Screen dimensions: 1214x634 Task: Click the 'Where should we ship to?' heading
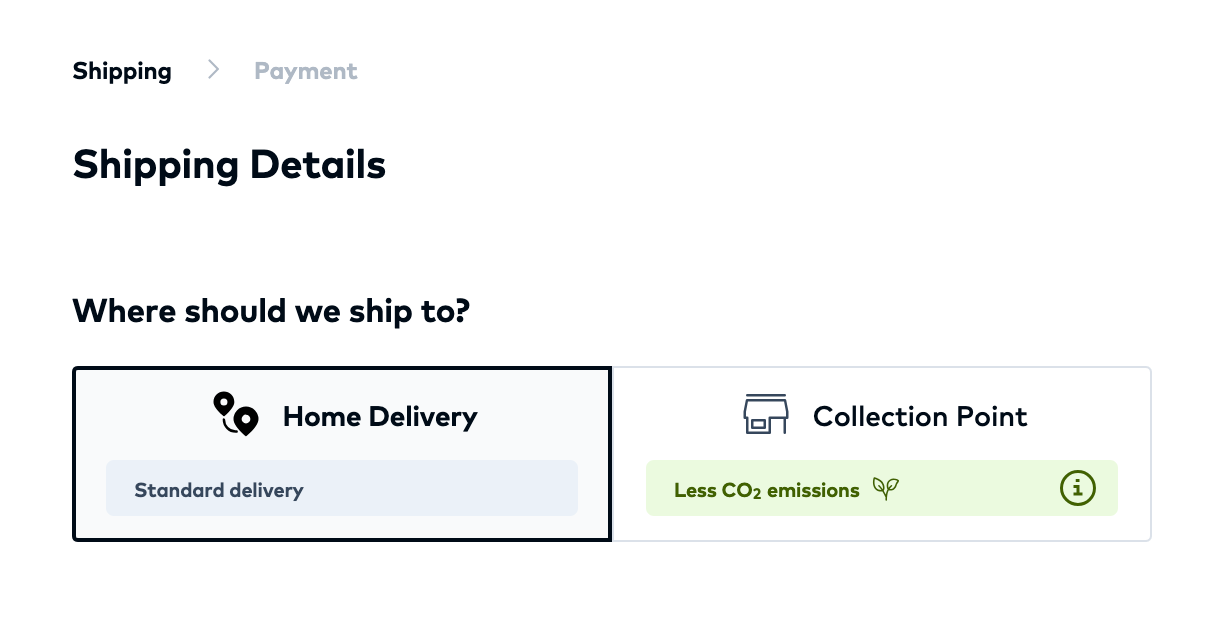(x=271, y=311)
